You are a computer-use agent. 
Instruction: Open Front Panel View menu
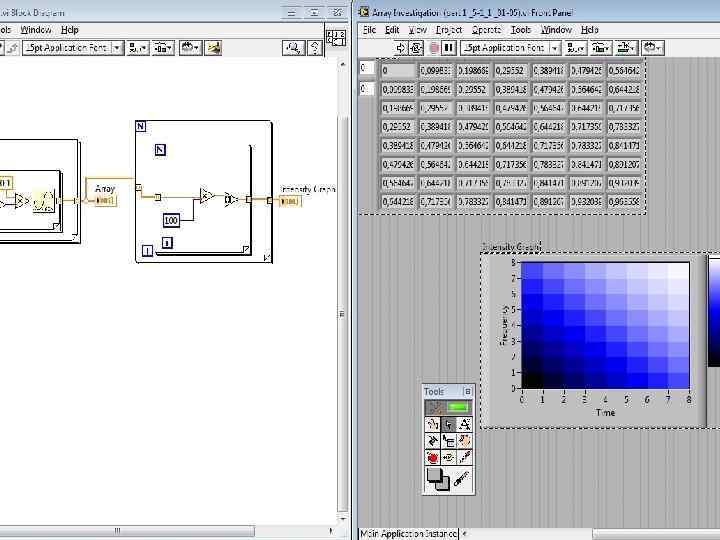tap(417, 30)
